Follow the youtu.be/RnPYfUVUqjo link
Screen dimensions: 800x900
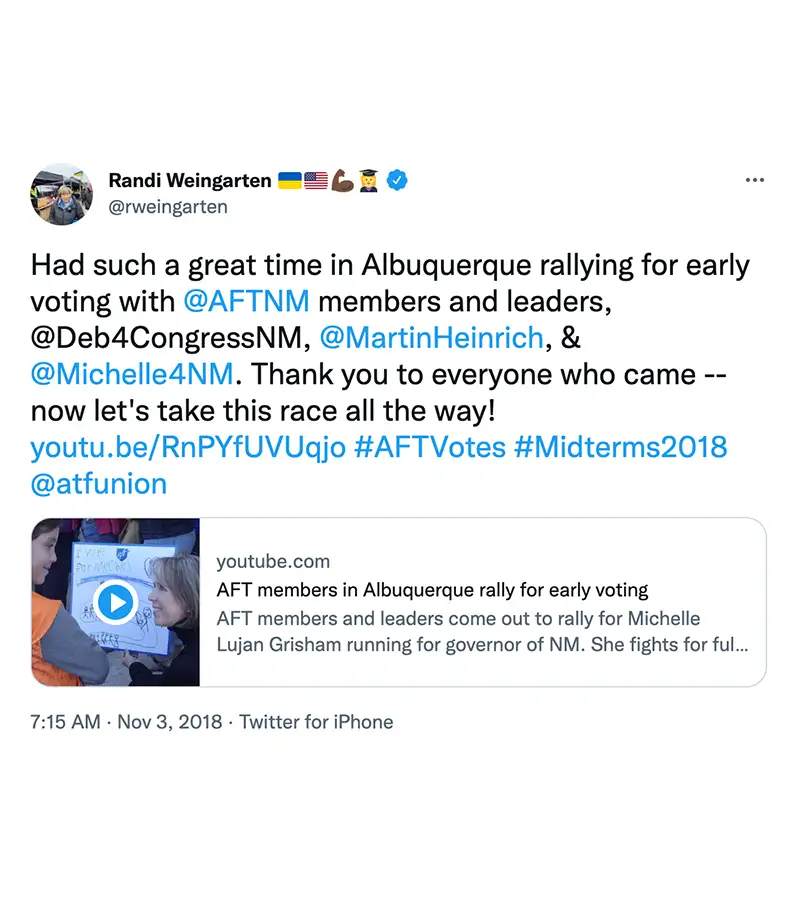pos(188,446)
